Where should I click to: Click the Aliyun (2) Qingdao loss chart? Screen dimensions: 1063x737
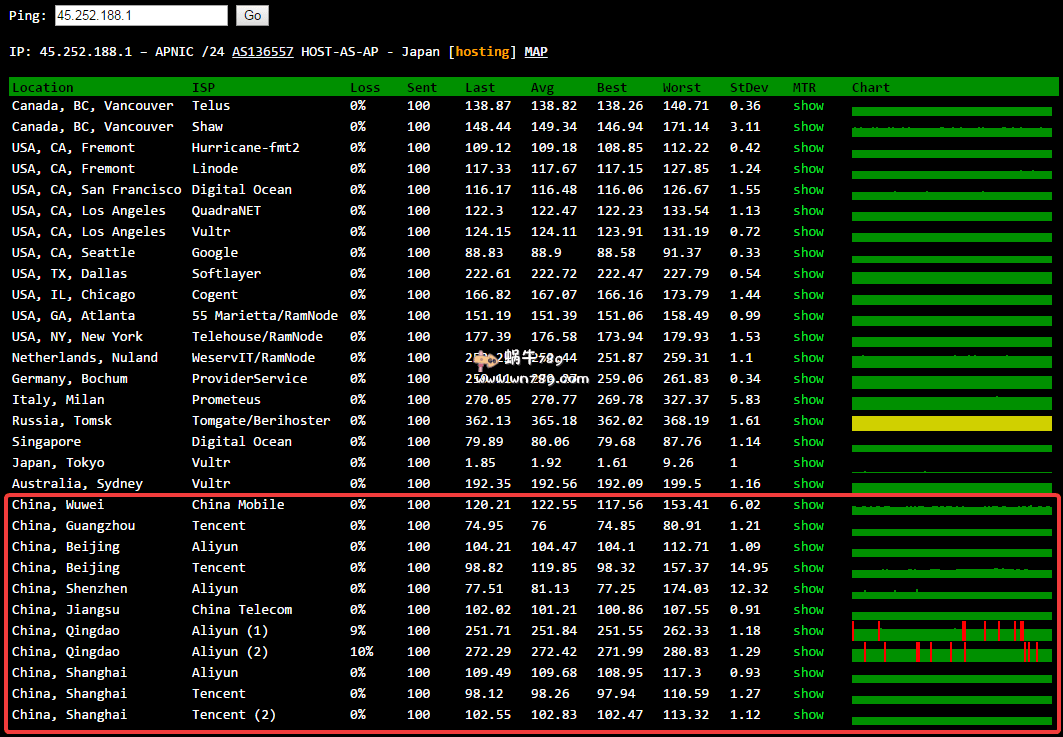tap(951, 653)
